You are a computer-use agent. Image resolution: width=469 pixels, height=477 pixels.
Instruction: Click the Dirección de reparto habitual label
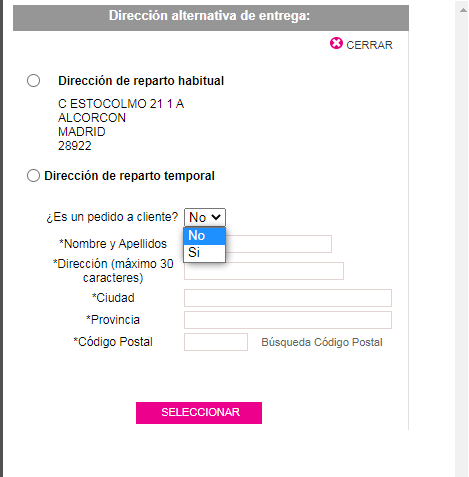(141, 81)
